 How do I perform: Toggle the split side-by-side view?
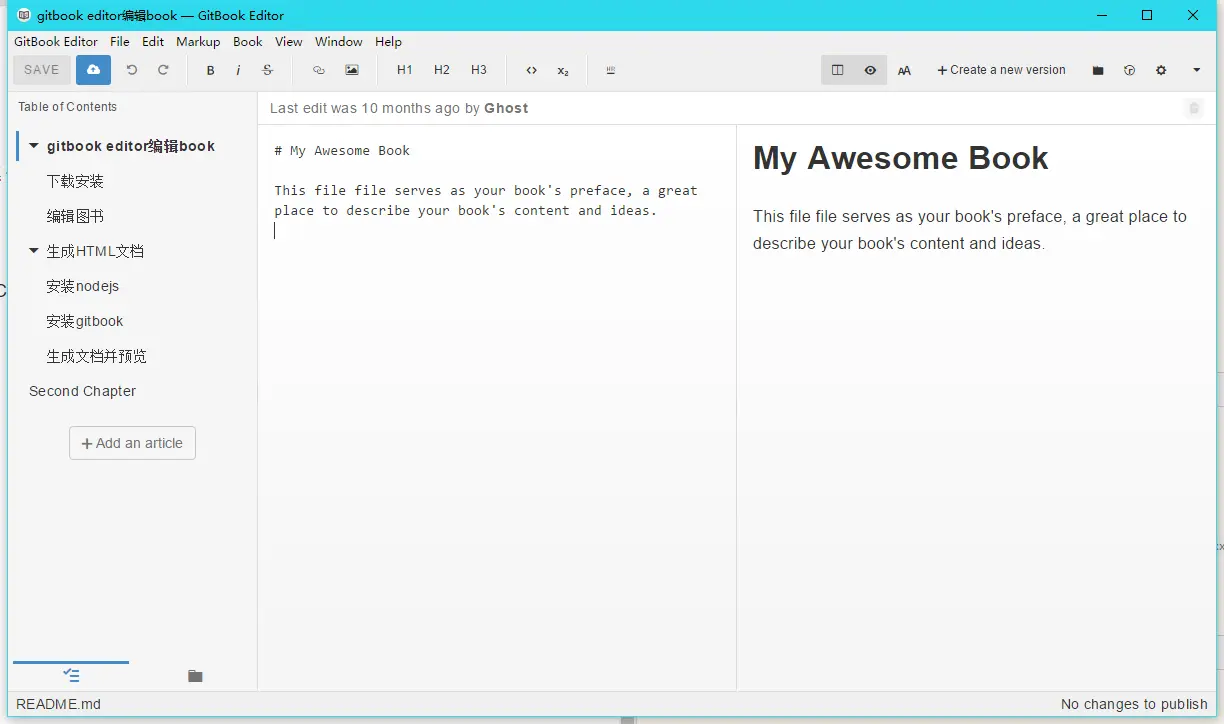(x=838, y=70)
